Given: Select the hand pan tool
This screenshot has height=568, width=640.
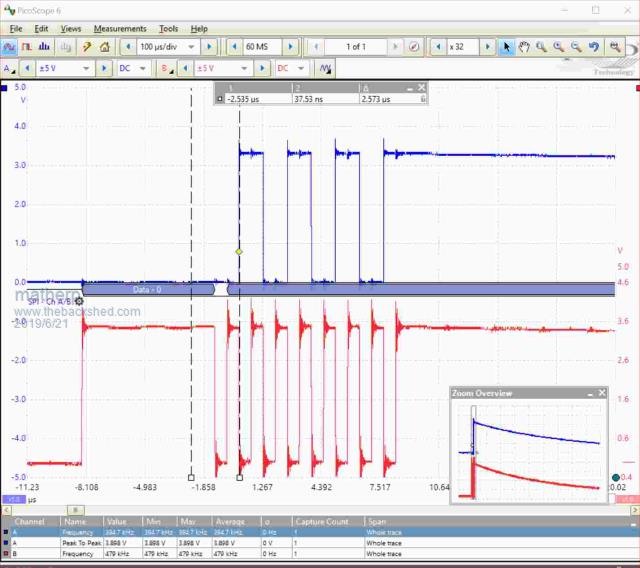Looking at the screenshot, I should (x=523, y=47).
